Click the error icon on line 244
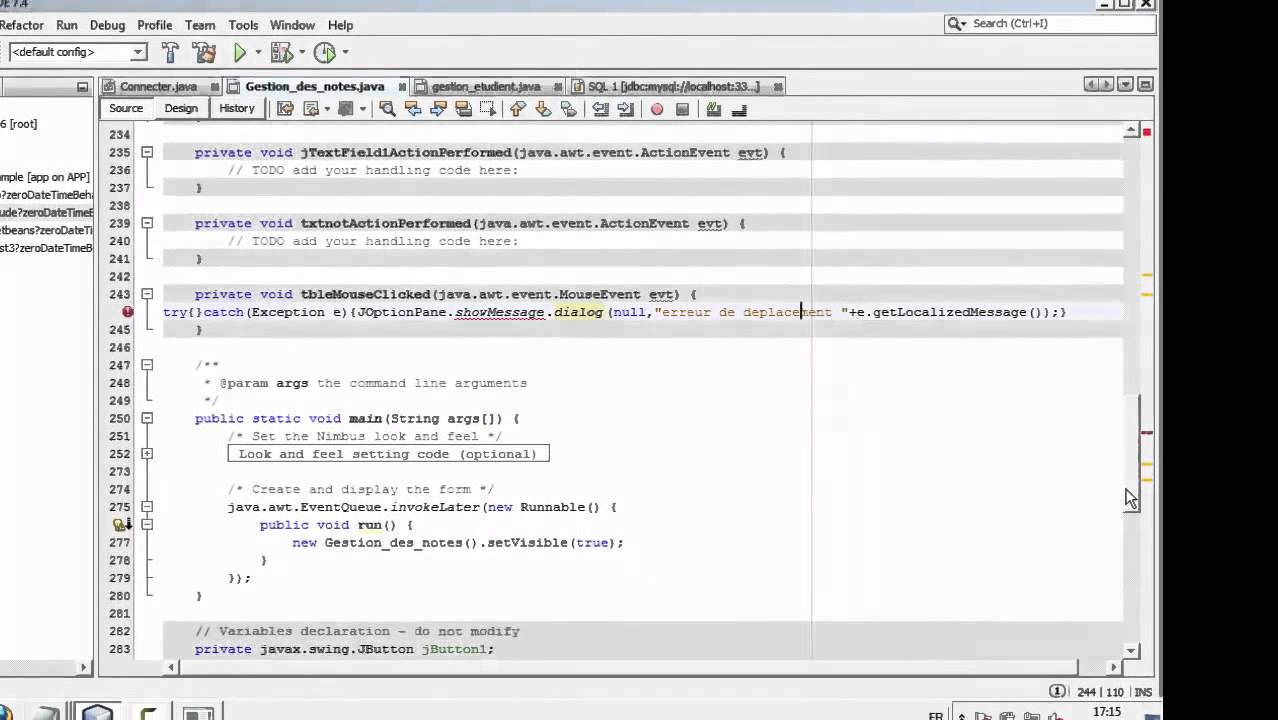Screen dimensions: 1278x720 pos(127,312)
